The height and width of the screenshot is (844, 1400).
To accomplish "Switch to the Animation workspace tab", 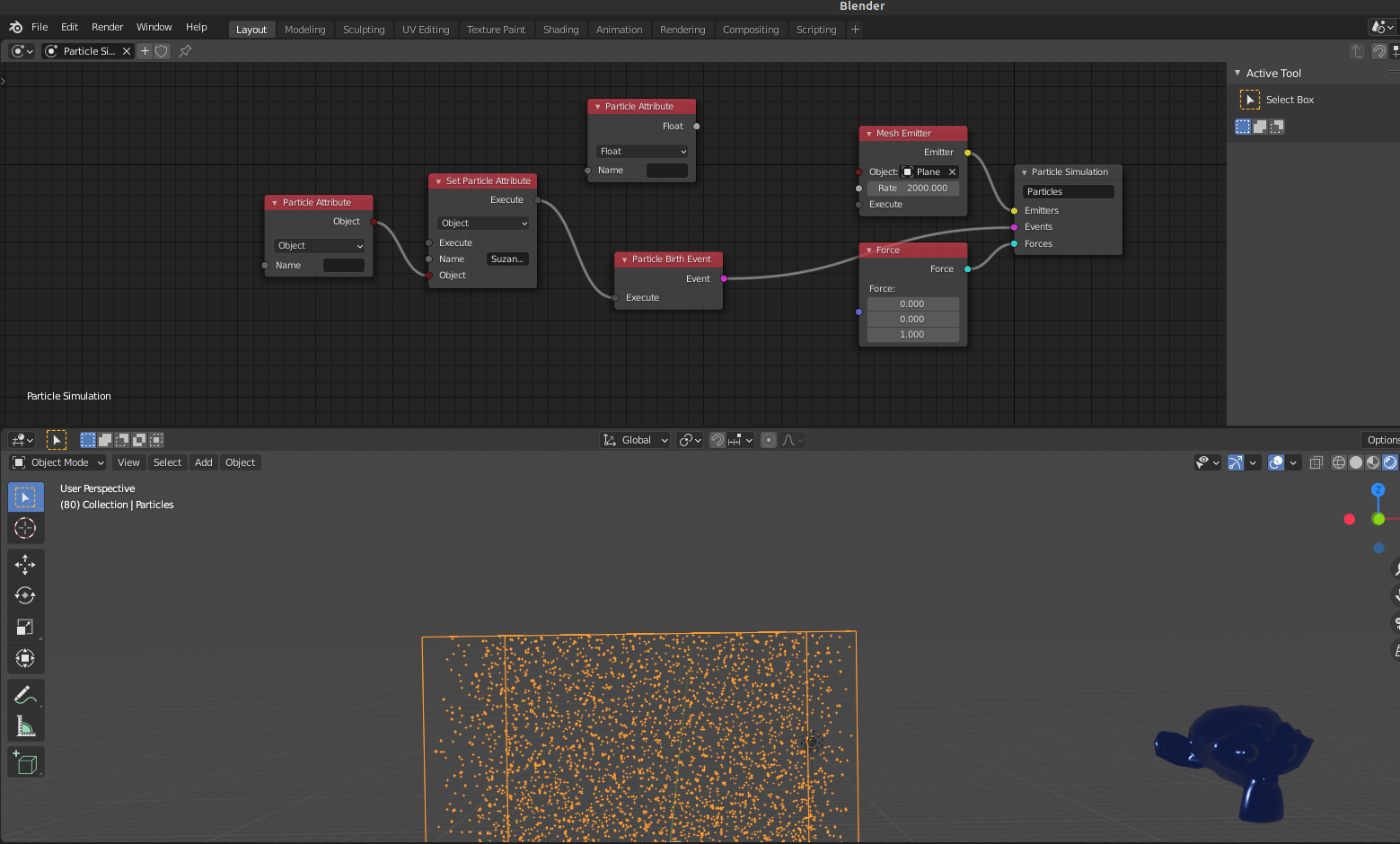I will 619,30.
